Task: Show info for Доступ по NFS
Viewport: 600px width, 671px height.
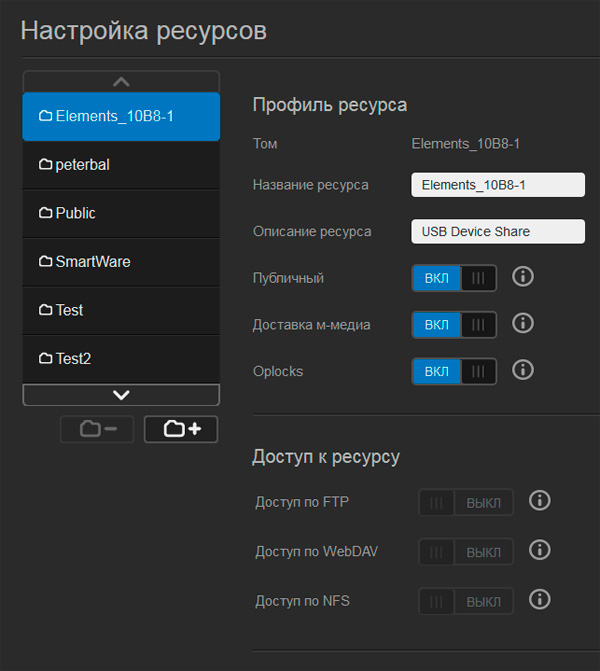Action: (x=539, y=599)
